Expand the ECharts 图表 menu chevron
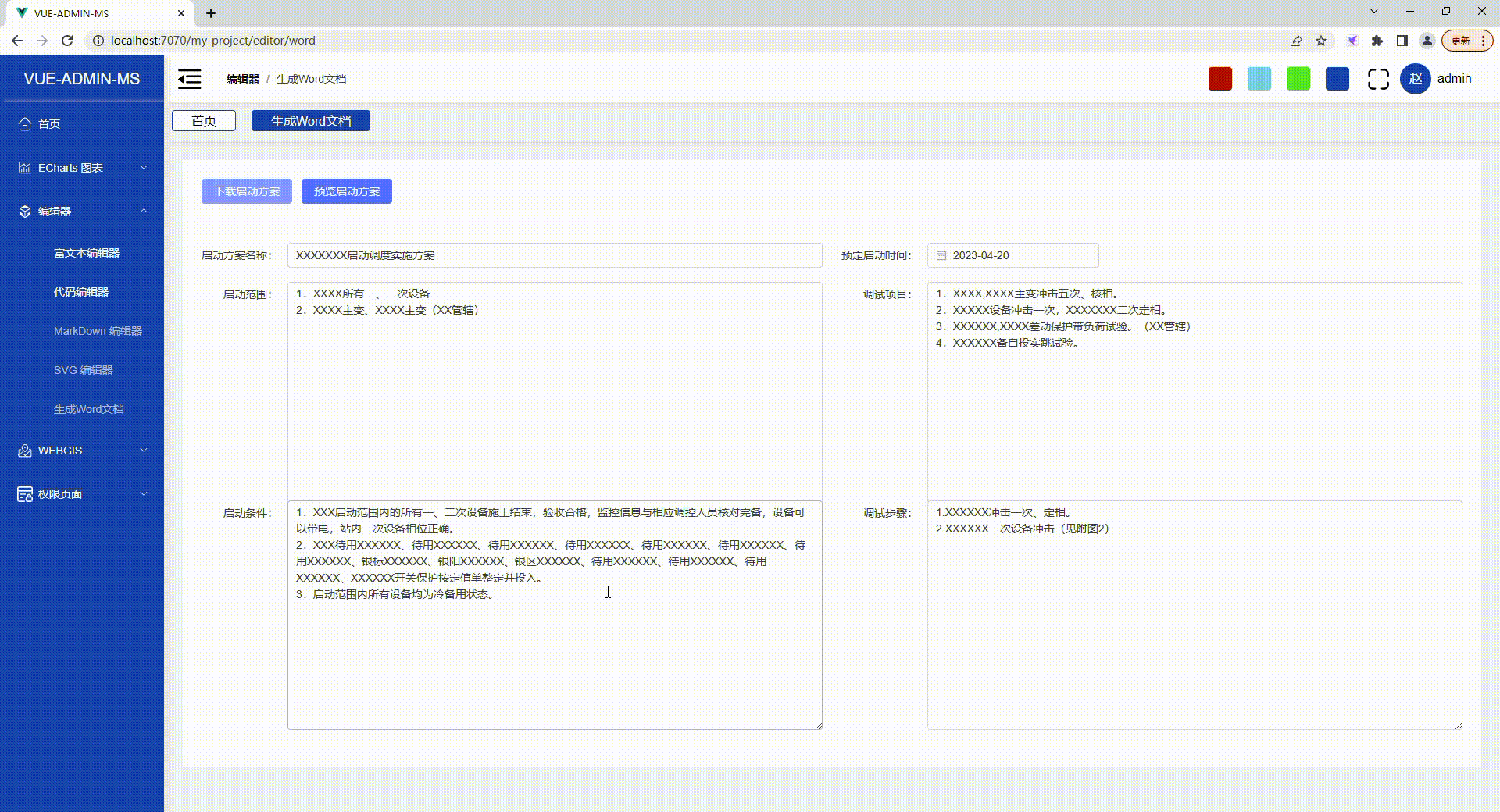 (143, 167)
